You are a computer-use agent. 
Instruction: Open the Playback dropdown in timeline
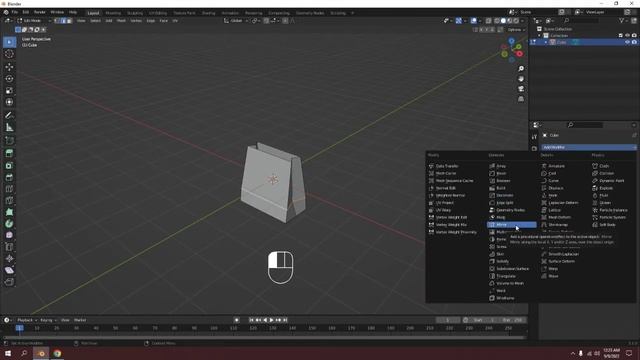[x=27, y=320]
